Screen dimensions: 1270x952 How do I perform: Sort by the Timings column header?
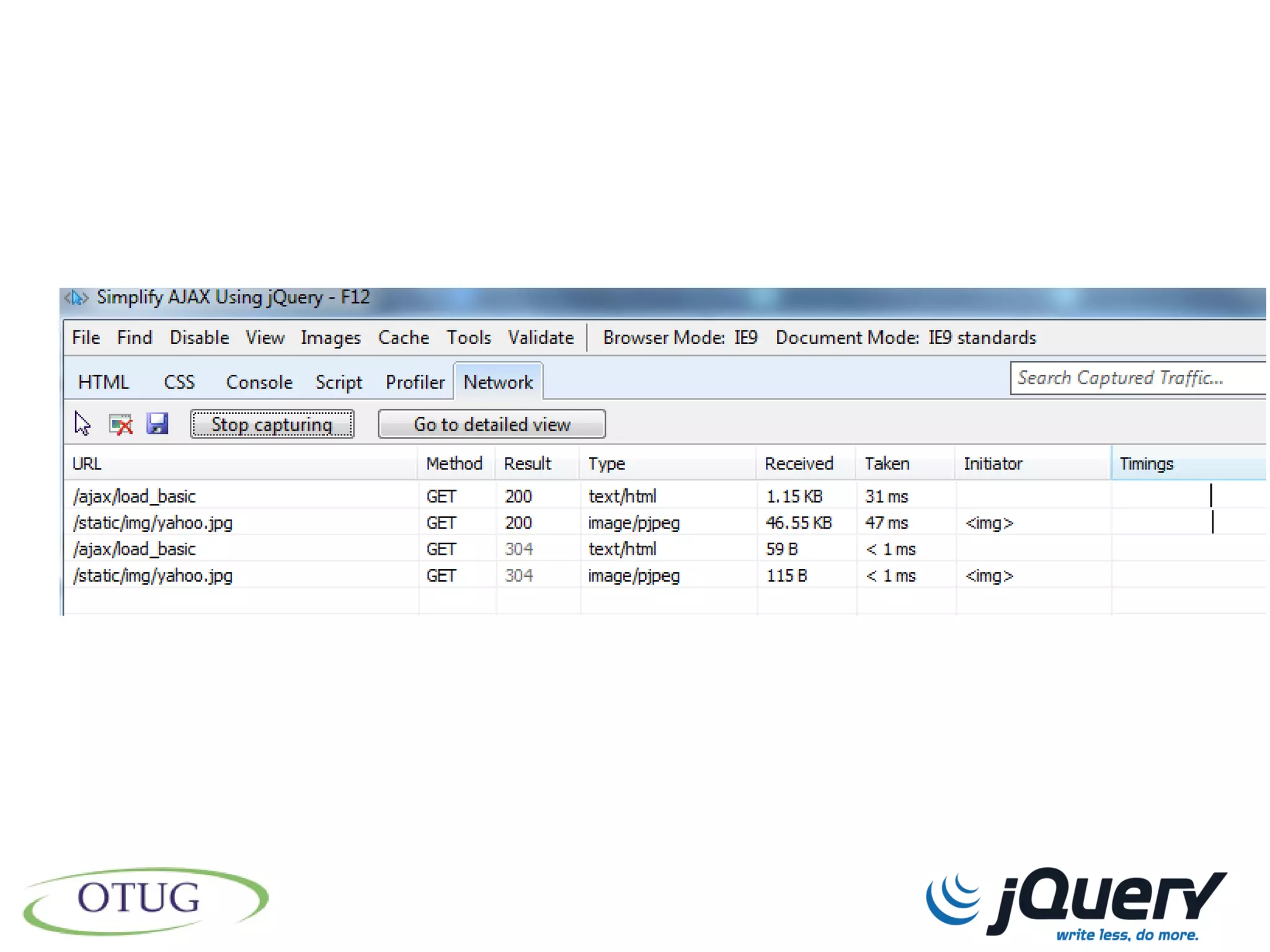[1189, 464]
